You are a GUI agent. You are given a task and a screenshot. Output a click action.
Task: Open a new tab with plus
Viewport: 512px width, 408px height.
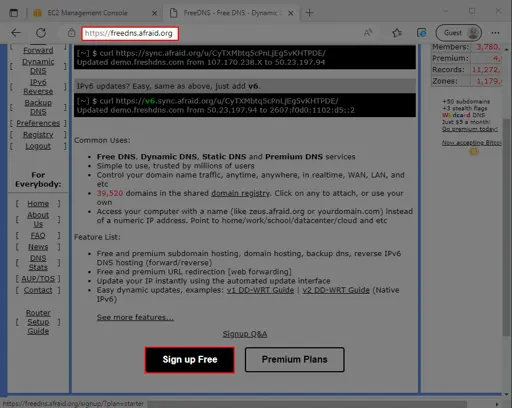coord(309,13)
